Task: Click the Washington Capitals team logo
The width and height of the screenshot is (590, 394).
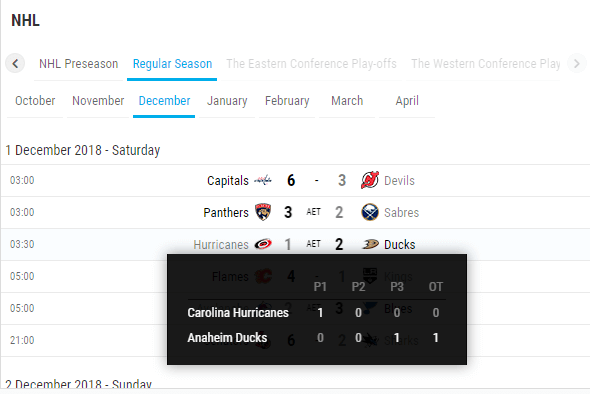Action: click(x=263, y=181)
